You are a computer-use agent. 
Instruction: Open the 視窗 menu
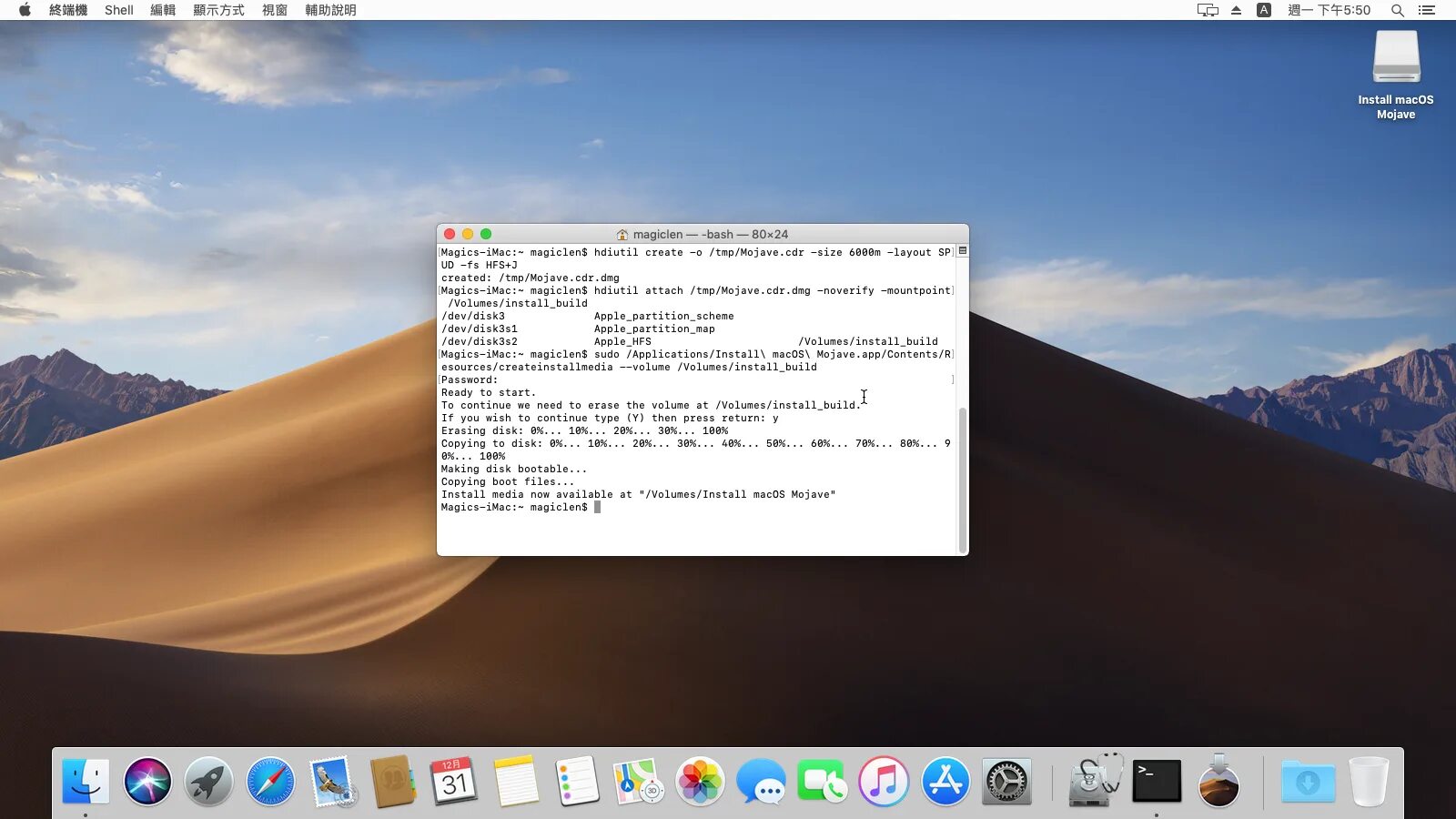click(x=275, y=10)
